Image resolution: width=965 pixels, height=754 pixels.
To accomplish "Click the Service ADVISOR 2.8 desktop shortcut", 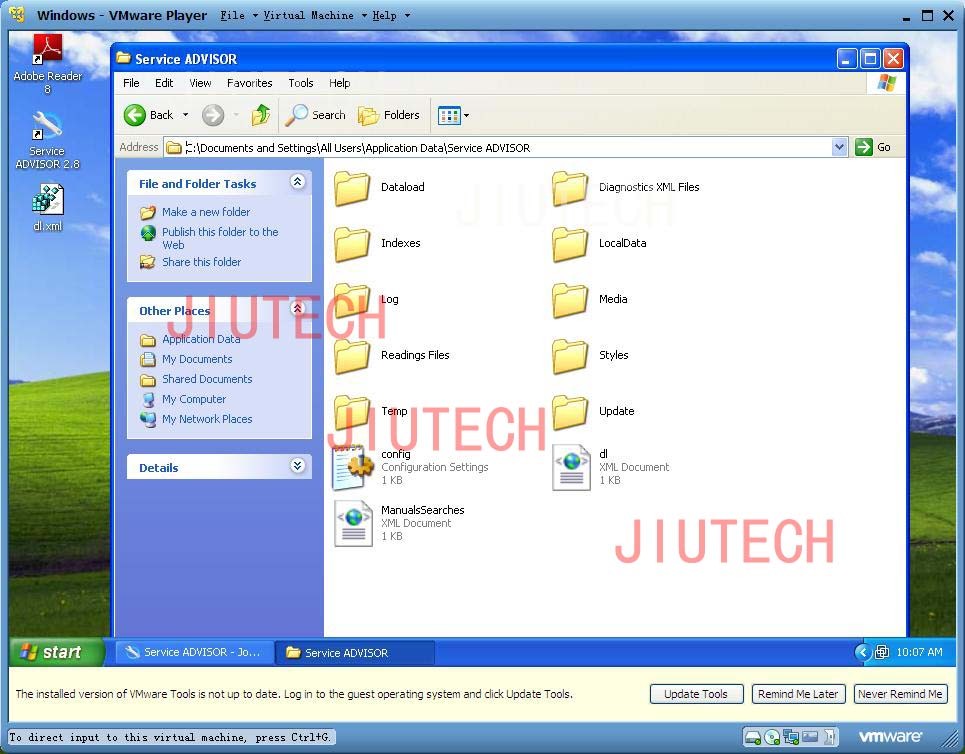I will 47,141.
